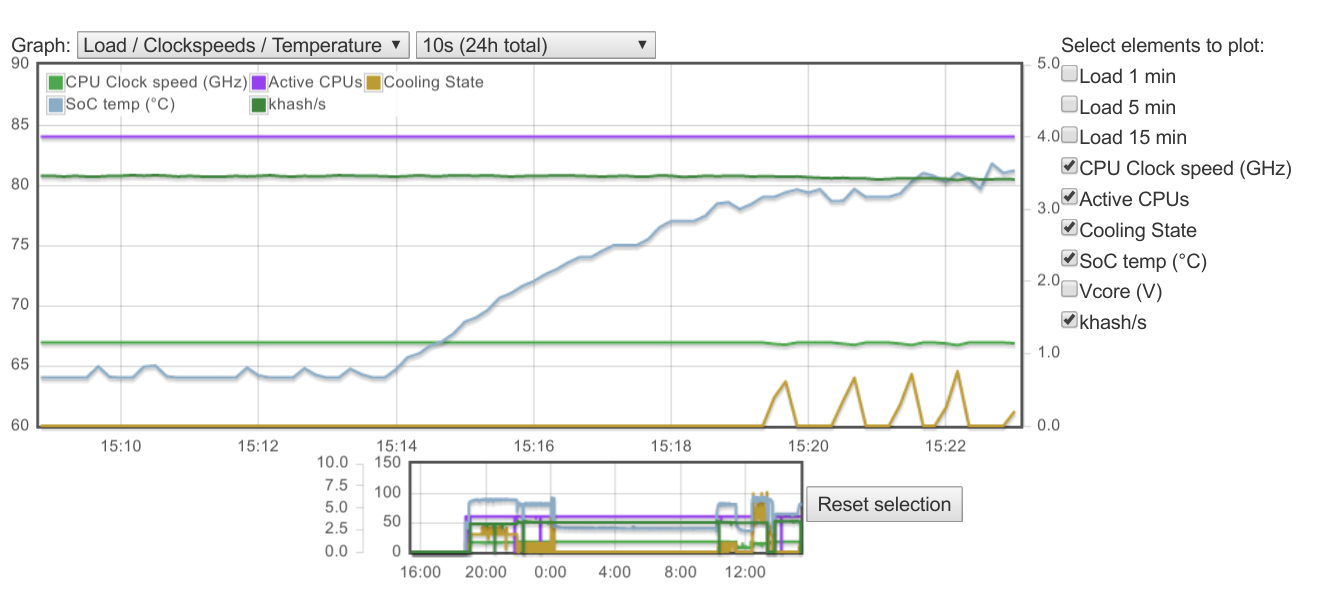1325x602 pixels.
Task: Click green CPU Clock speed legend swatch
Action: (x=56, y=83)
